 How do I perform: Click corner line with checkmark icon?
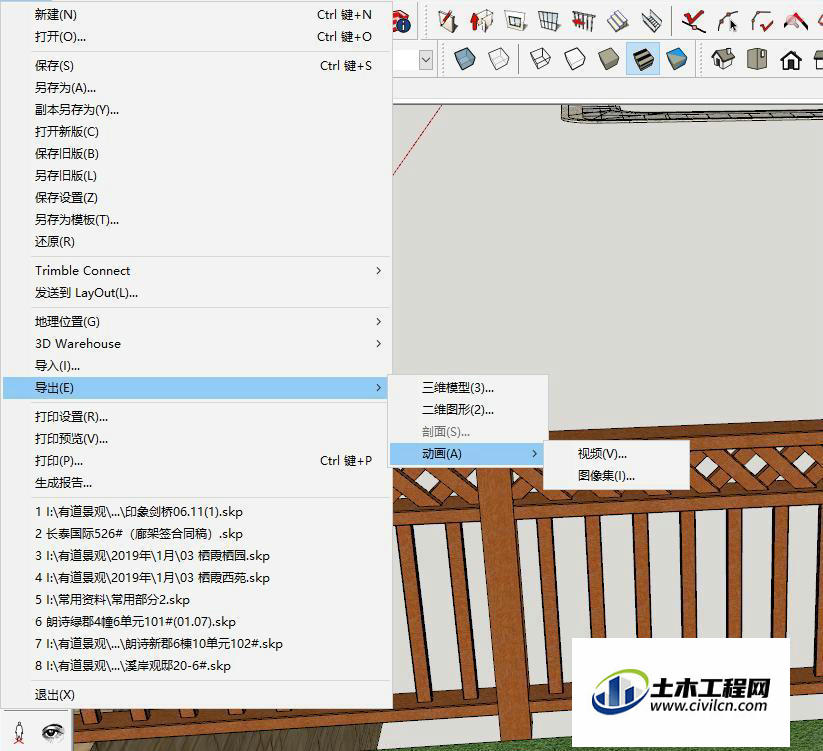click(x=762, y=21)
